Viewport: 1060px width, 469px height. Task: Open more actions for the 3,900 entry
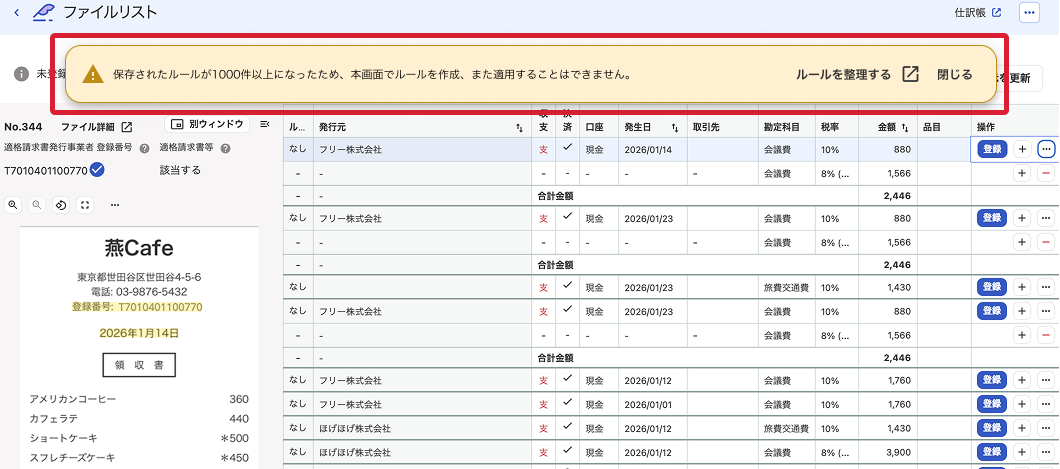pyautogui.click(x=1046, y=451)
